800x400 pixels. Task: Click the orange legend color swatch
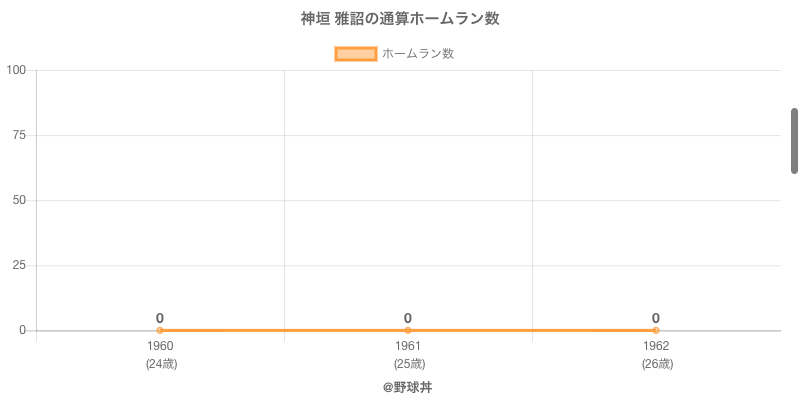(x=355, y=54)
